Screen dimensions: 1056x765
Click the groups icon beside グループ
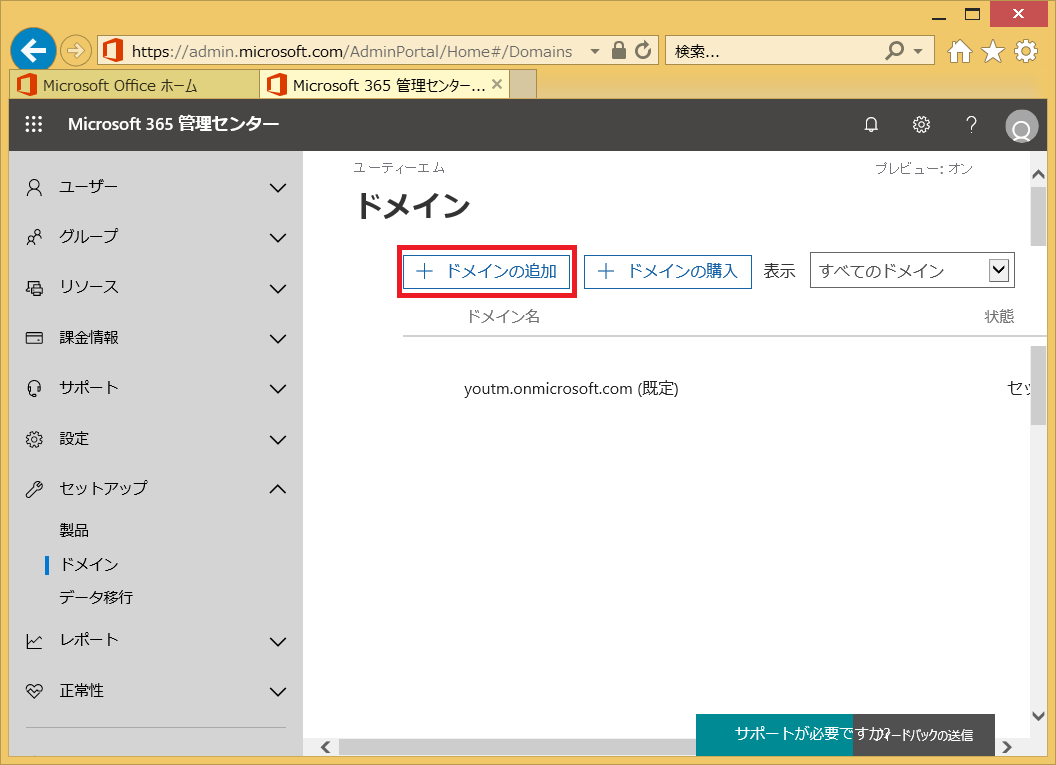click(34, 237)
